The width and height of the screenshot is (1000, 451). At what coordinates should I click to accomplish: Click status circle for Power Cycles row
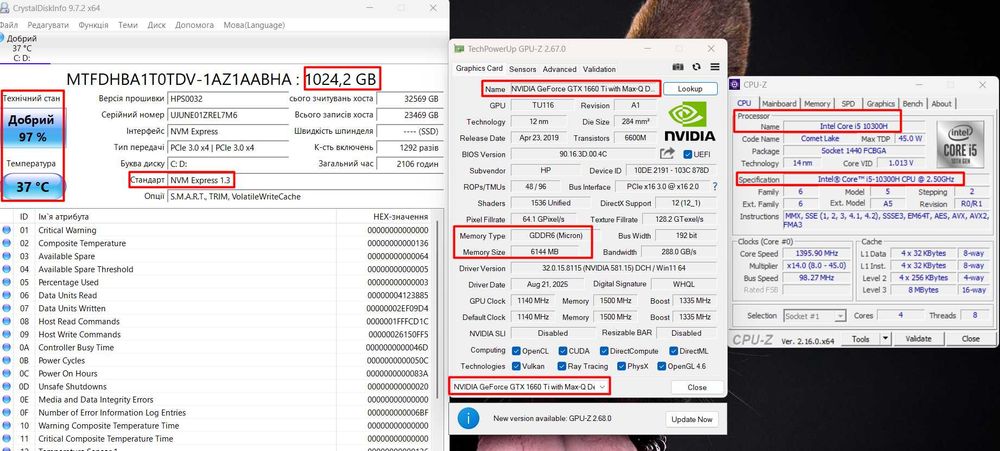click(7, 360)
